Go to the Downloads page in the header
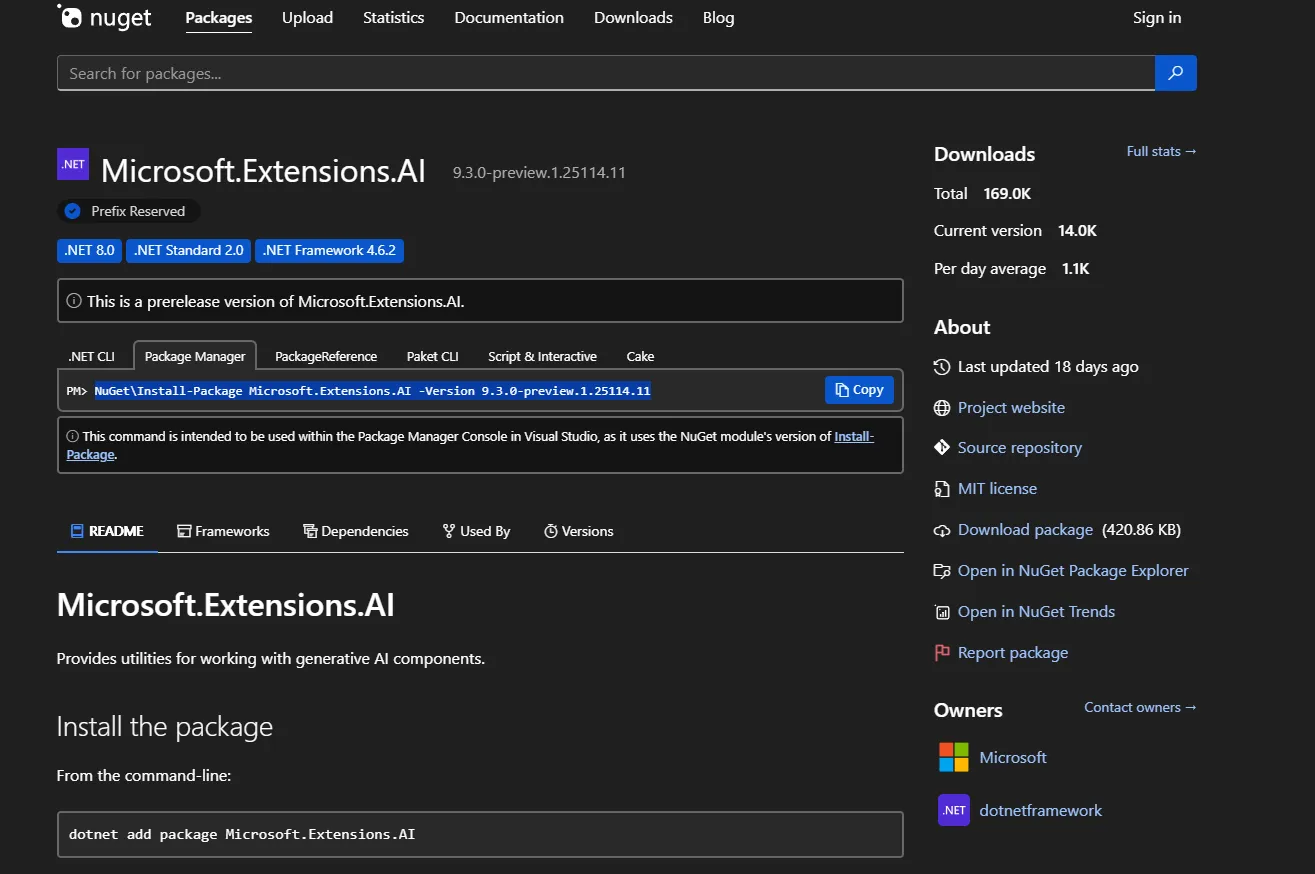1315x874 pixels. click(x=633, y=18)
